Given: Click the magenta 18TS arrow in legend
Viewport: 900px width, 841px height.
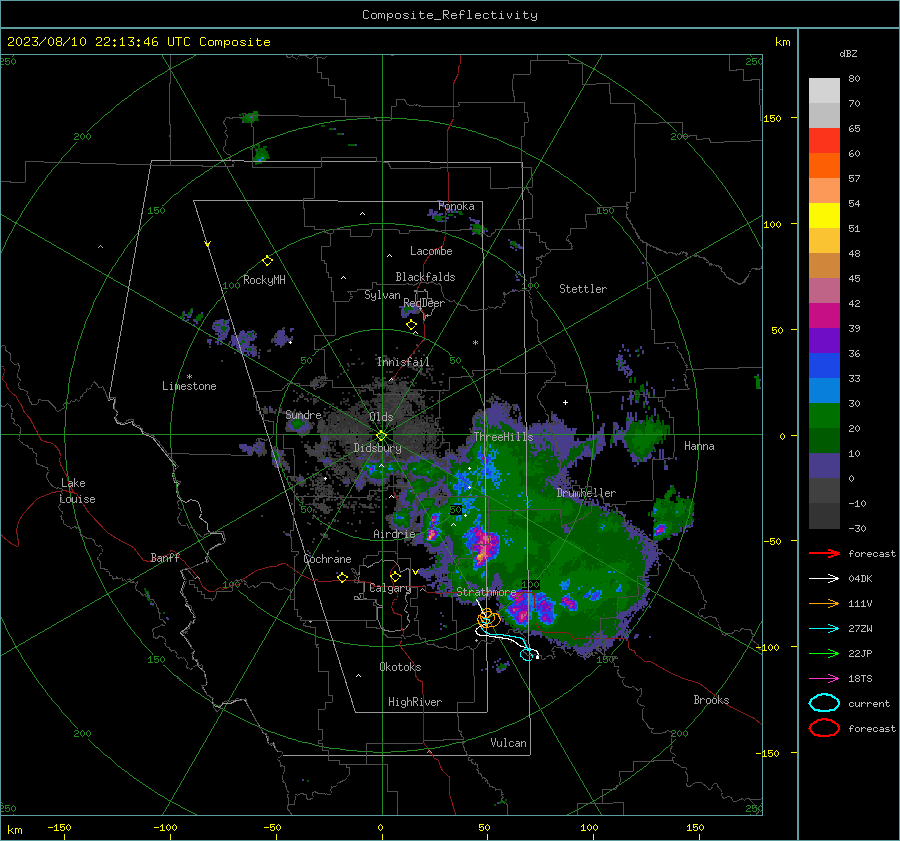Looking at the screenshot, I should click(x=824, y=679).
